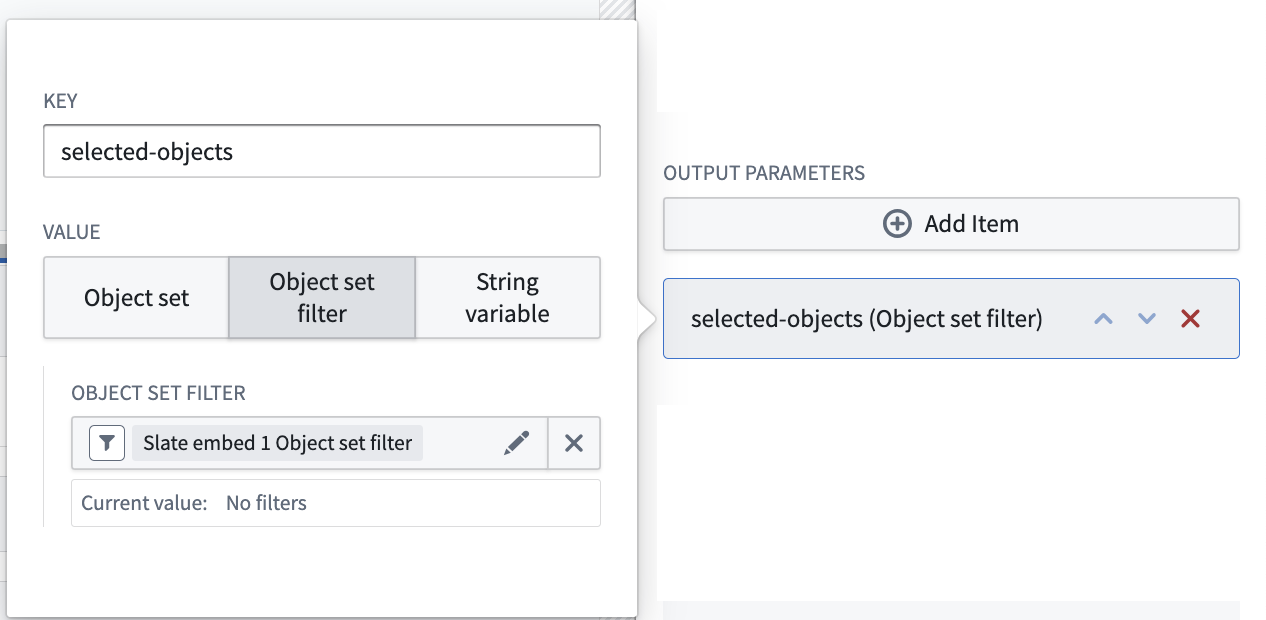Clear the Slate embed filter with X icon
Screen dimensions: 1266x620
(574, 443)
